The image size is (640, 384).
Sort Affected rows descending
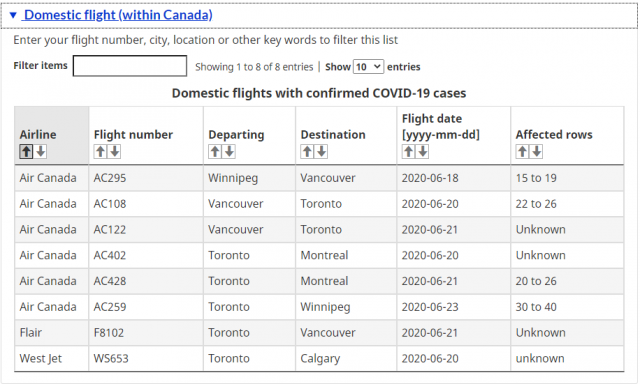pos(537,151)
